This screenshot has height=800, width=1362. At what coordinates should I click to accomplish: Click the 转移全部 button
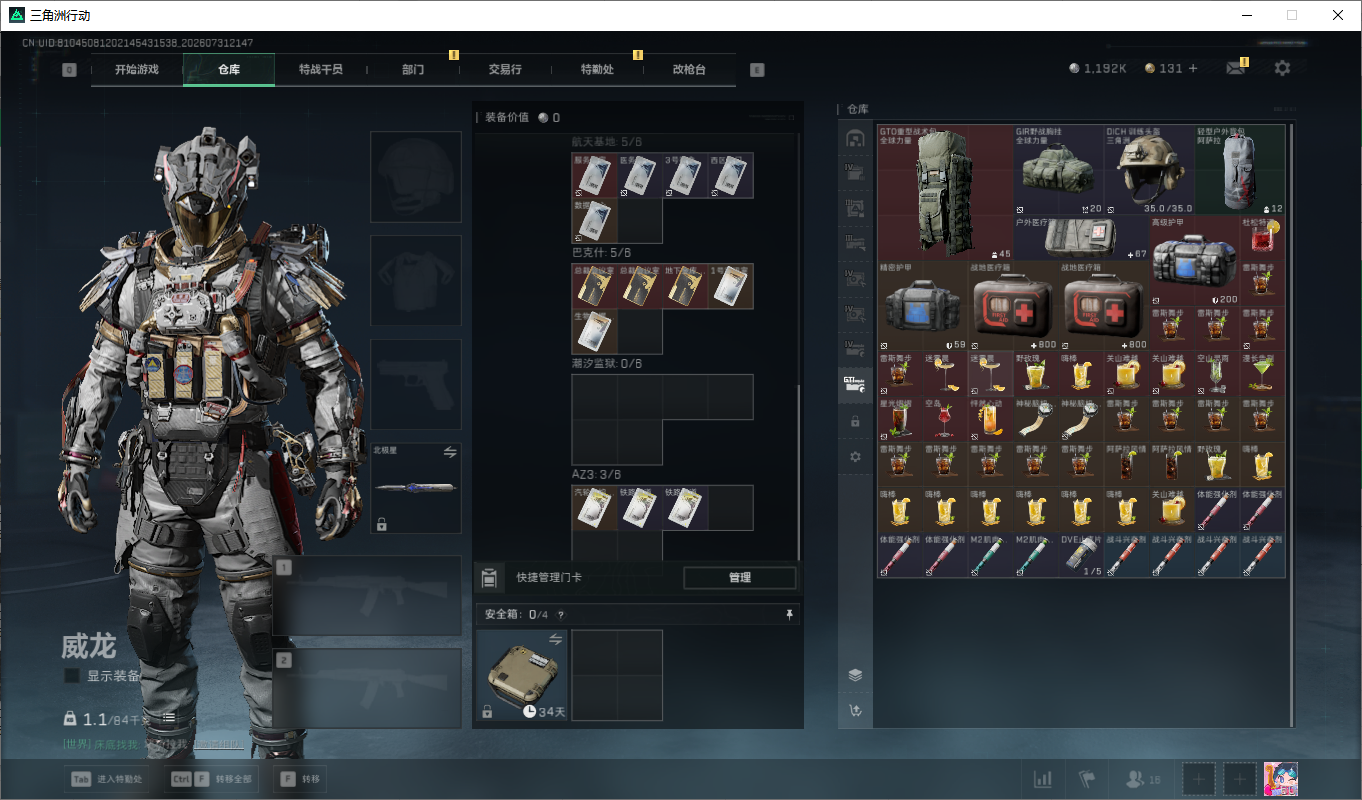(212, 779)
